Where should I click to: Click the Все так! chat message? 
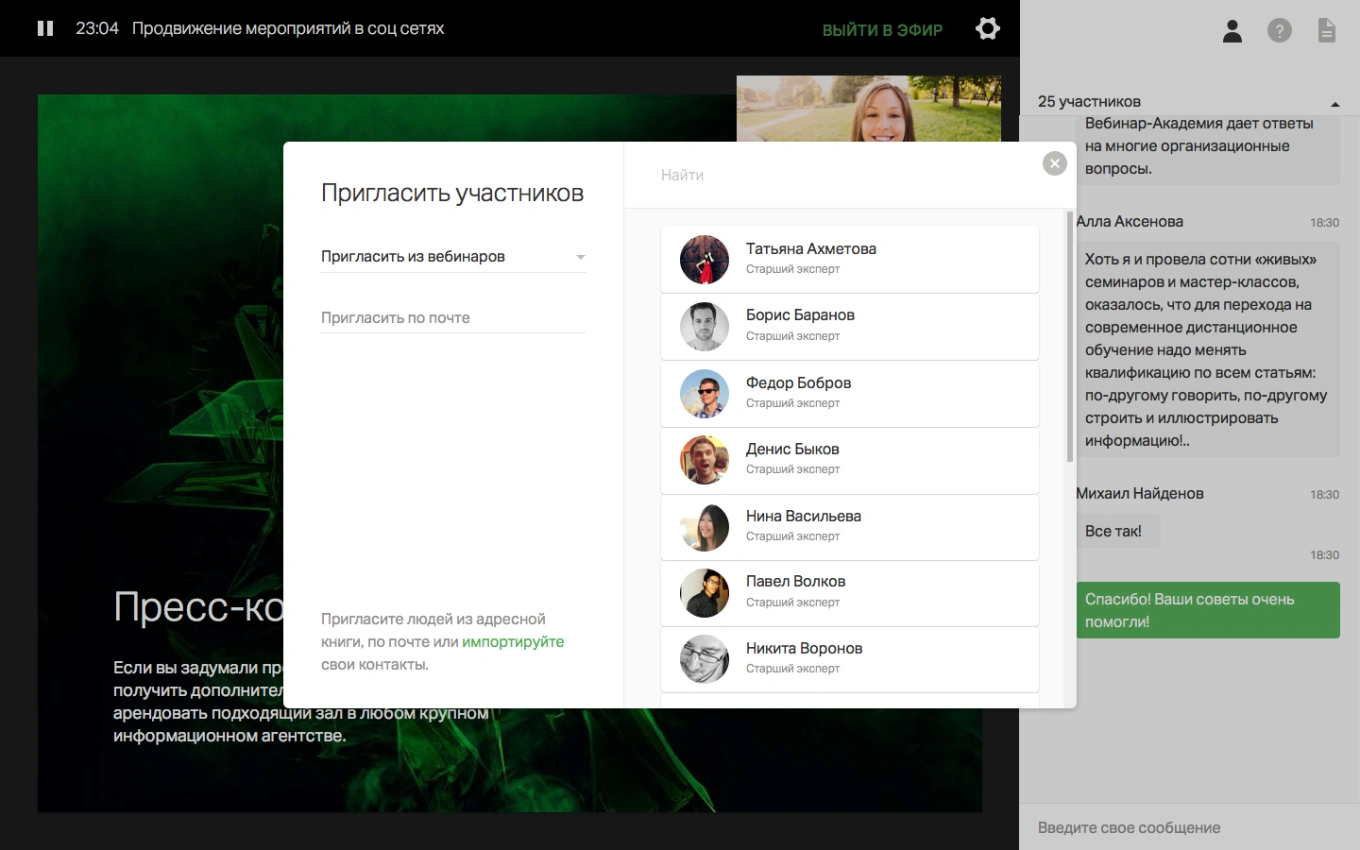pos(1118,531)
